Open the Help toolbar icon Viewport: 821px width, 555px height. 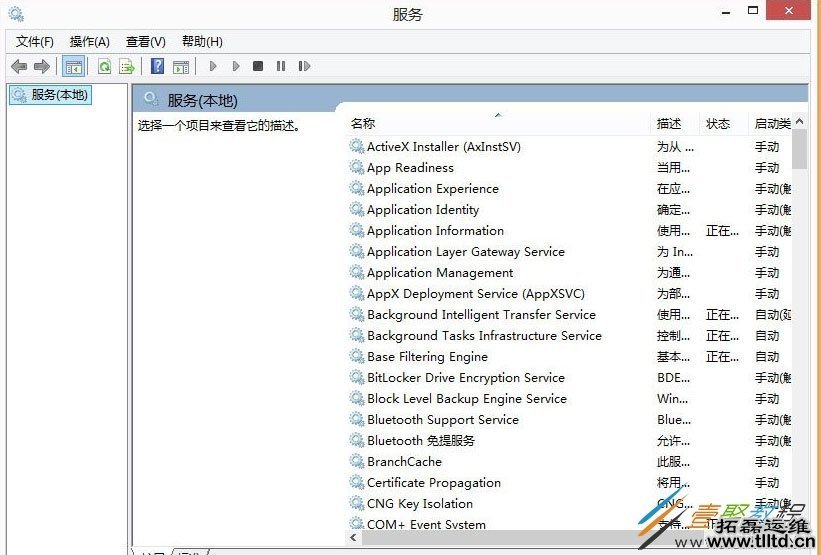157,66
